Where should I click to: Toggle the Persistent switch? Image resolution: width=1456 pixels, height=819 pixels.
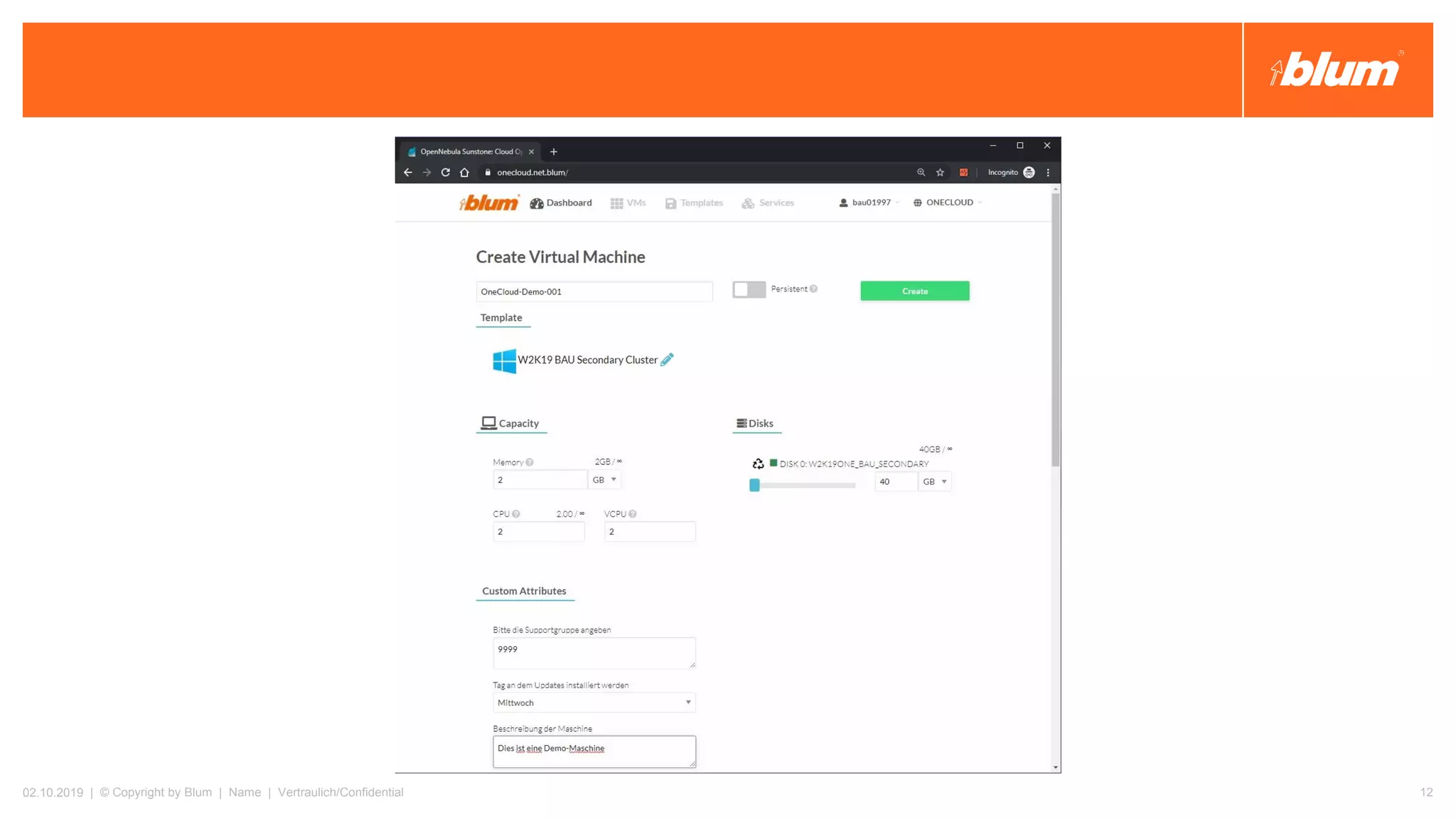(x=749, y=289)
